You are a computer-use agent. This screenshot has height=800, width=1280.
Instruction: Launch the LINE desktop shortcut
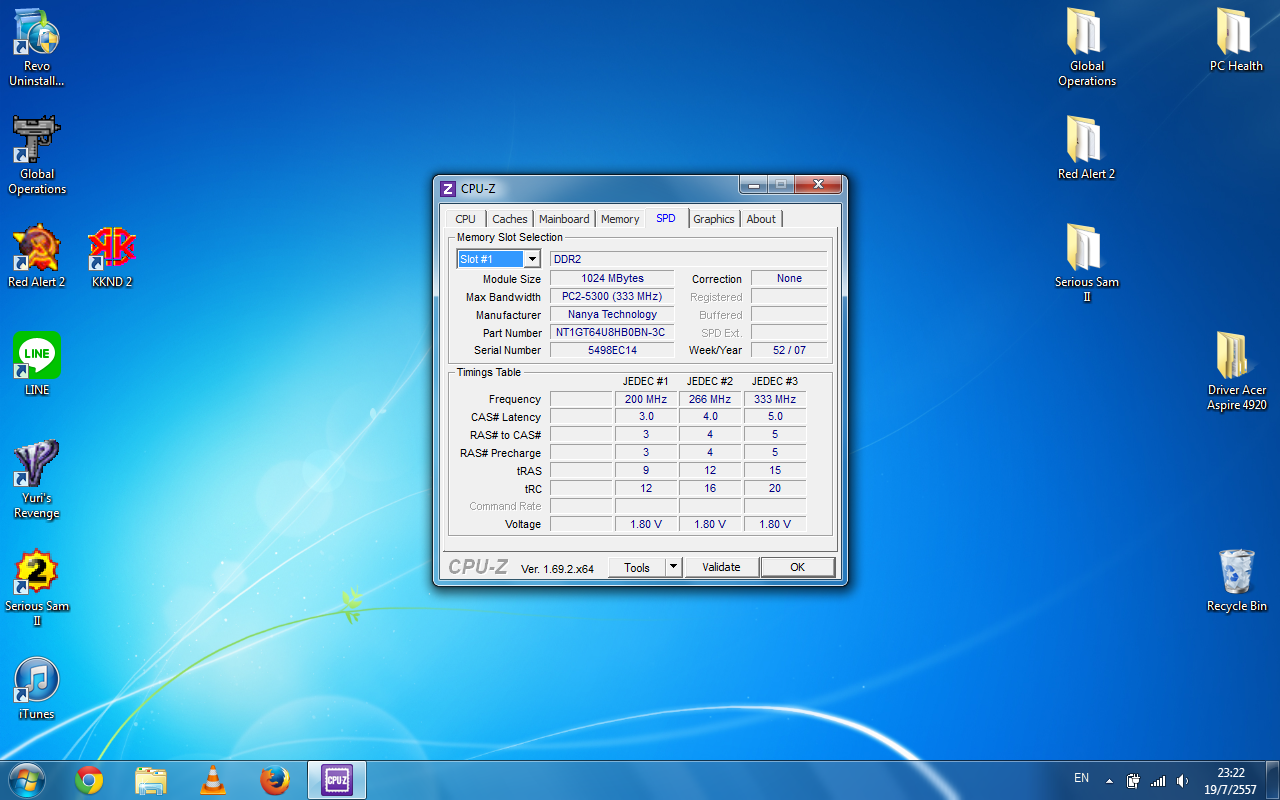37,357
